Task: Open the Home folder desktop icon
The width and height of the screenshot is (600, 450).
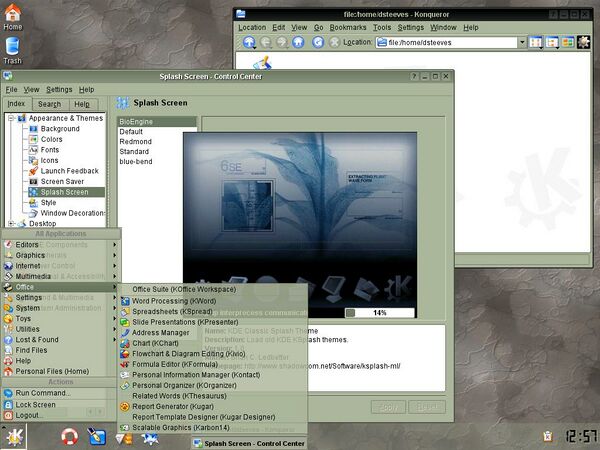Action: coord(13,17)
